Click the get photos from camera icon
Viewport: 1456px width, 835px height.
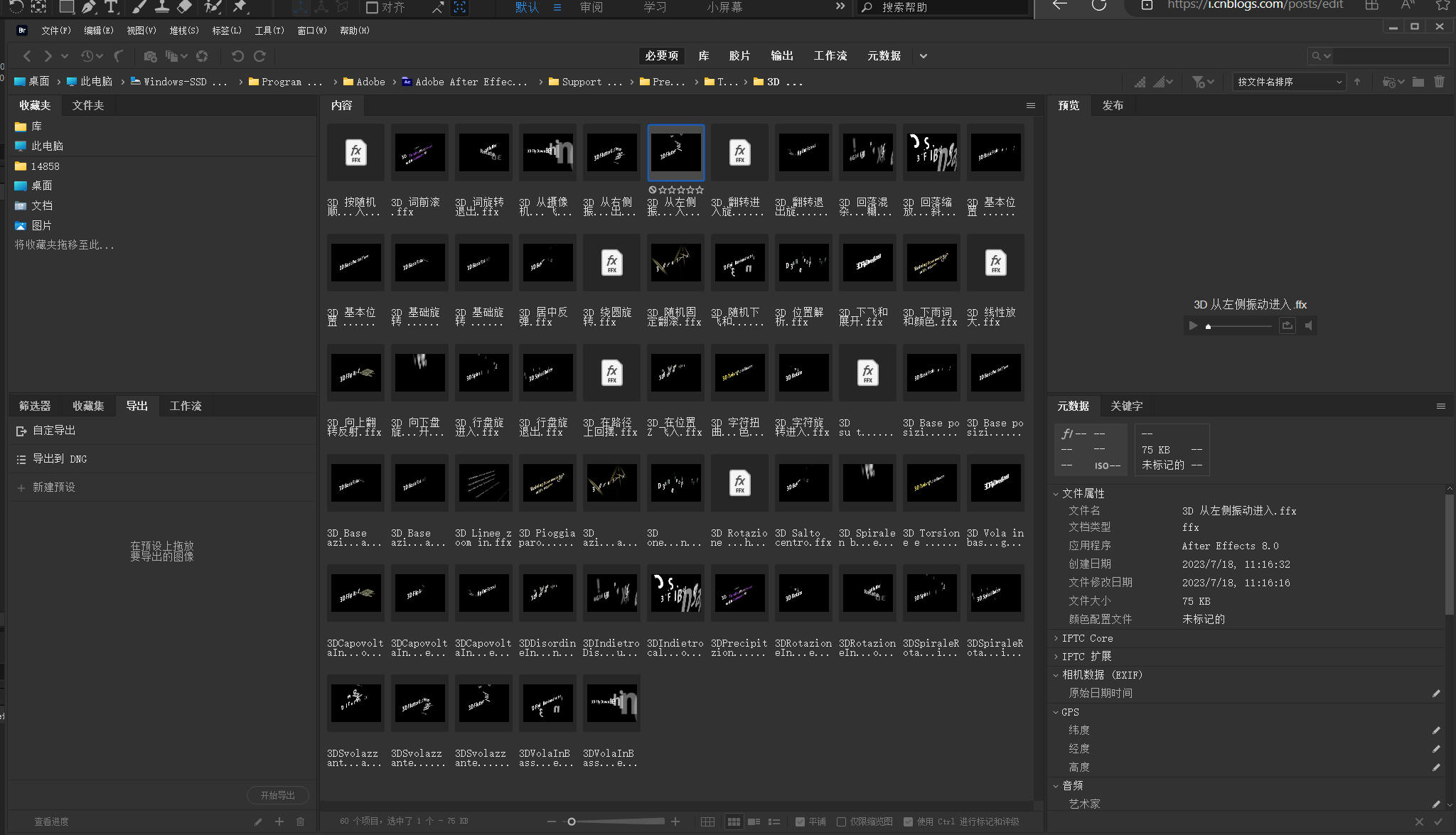click(x=150, y=56)
